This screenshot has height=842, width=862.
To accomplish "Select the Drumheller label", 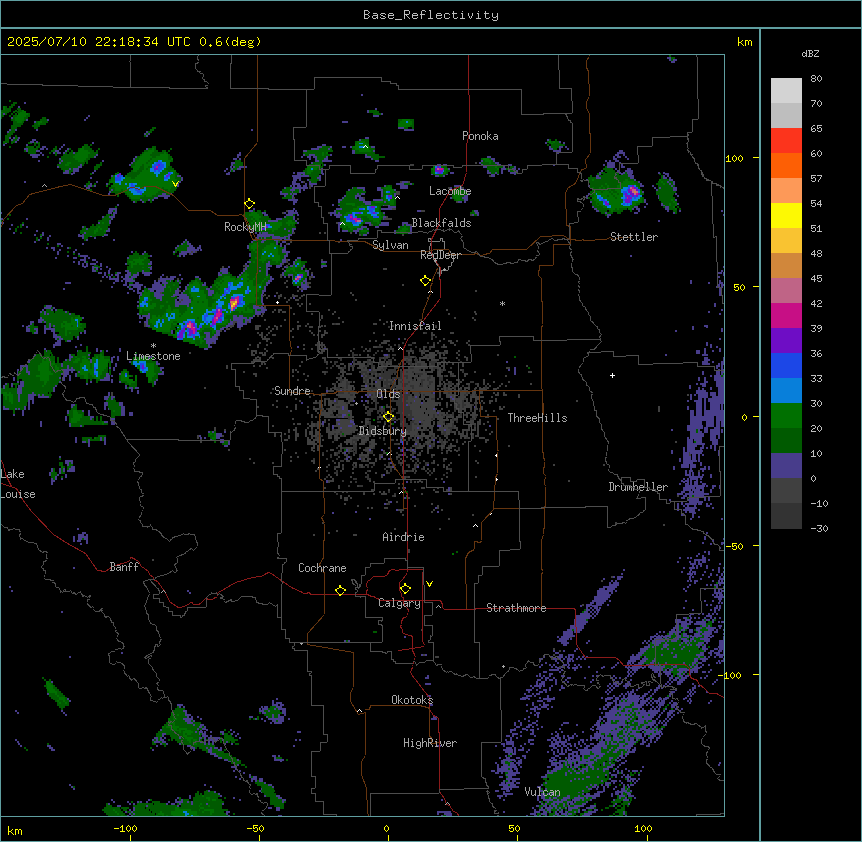I will pos(638,487).
